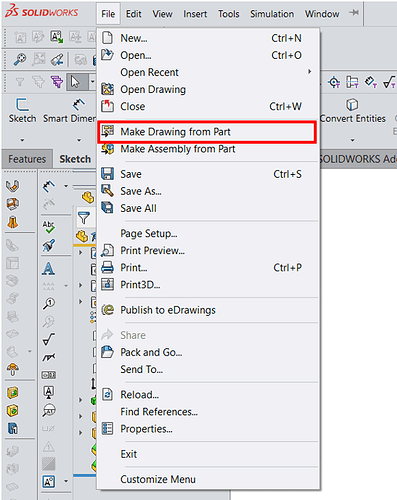Screen dimensions: 397x500
Task: Choose Reload... entry
Action: pyautogui.click(x=207, y=395)
